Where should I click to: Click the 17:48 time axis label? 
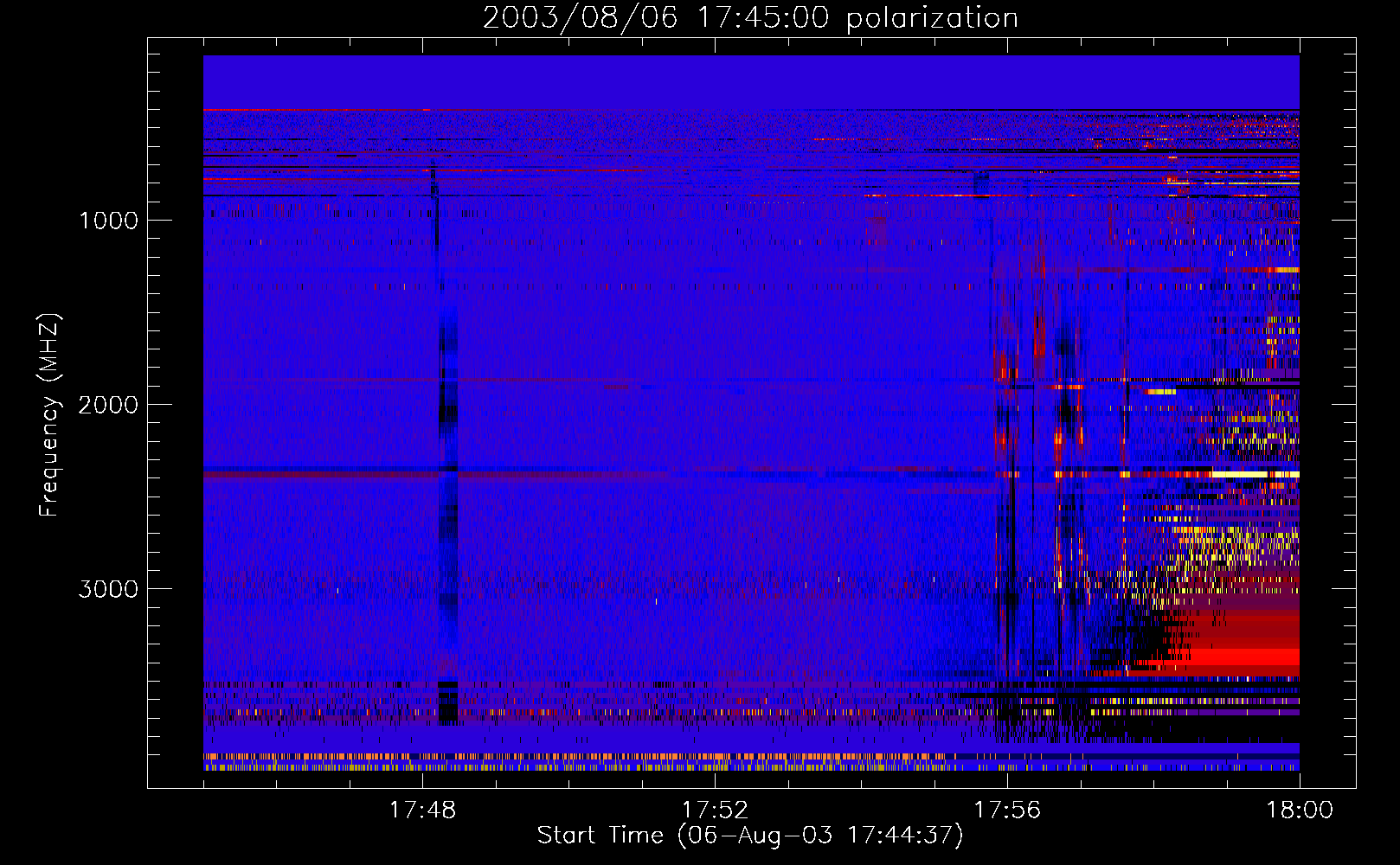(x=422, y=811)
